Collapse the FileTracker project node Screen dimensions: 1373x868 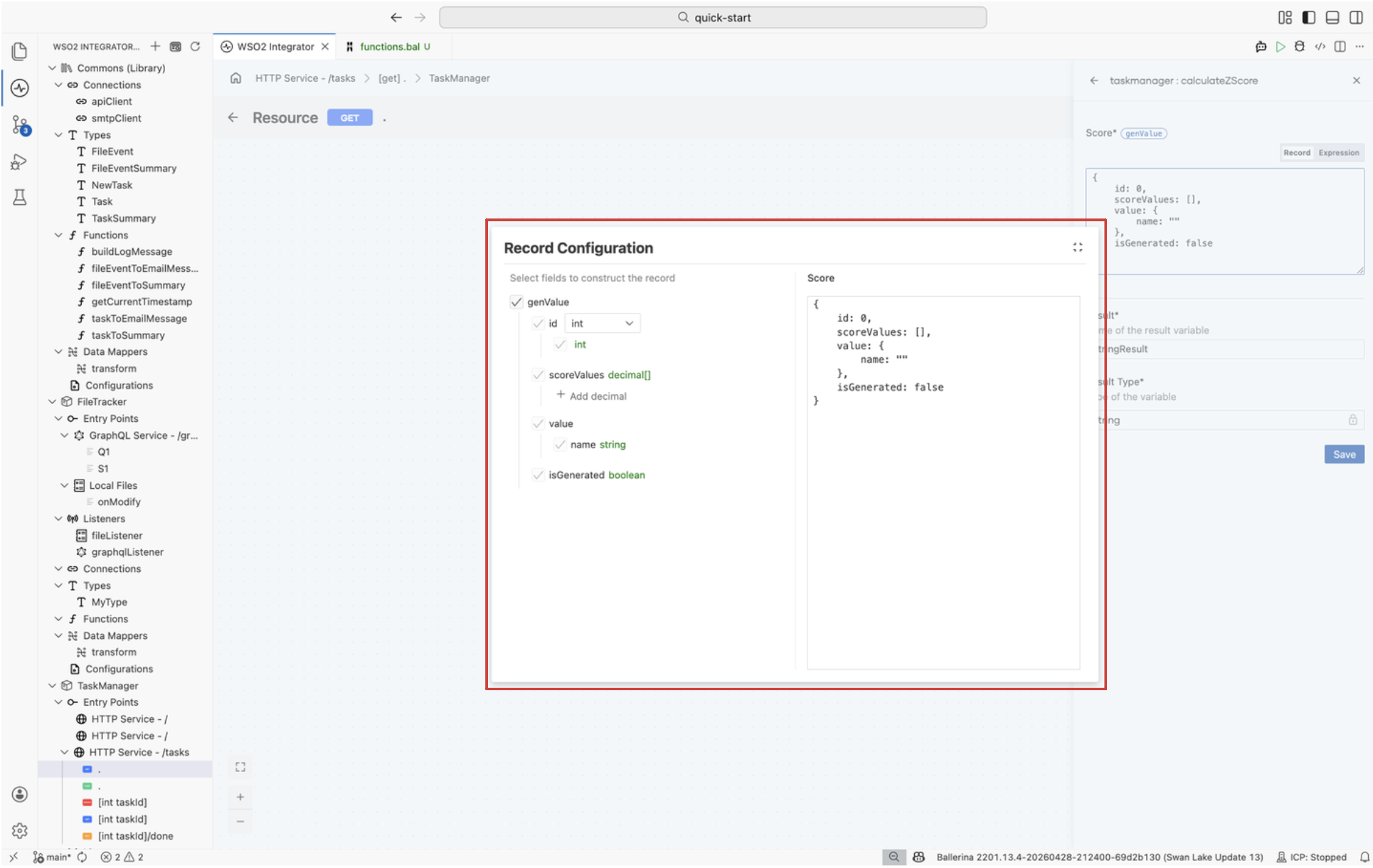tap(52, 402)
